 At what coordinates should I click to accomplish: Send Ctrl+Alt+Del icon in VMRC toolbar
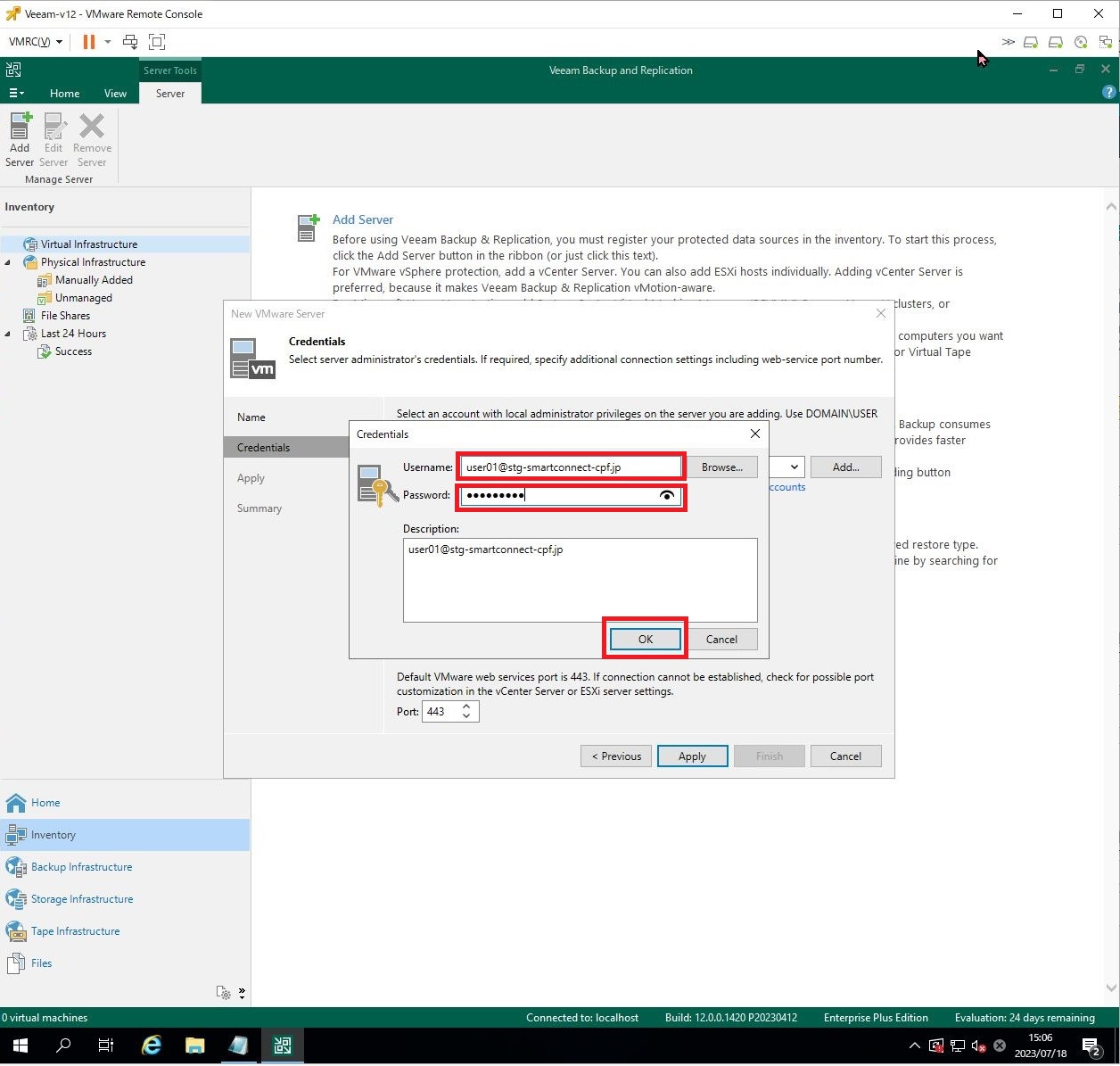pyautogui.click(x=130, y=42)
